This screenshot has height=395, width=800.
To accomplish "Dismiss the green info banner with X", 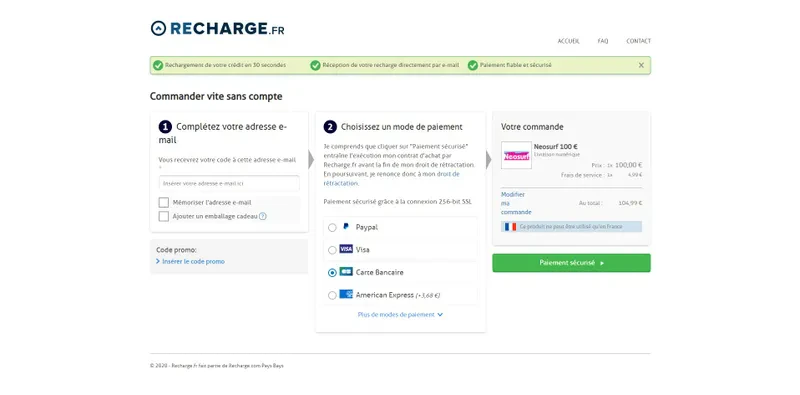I will 641,65.
